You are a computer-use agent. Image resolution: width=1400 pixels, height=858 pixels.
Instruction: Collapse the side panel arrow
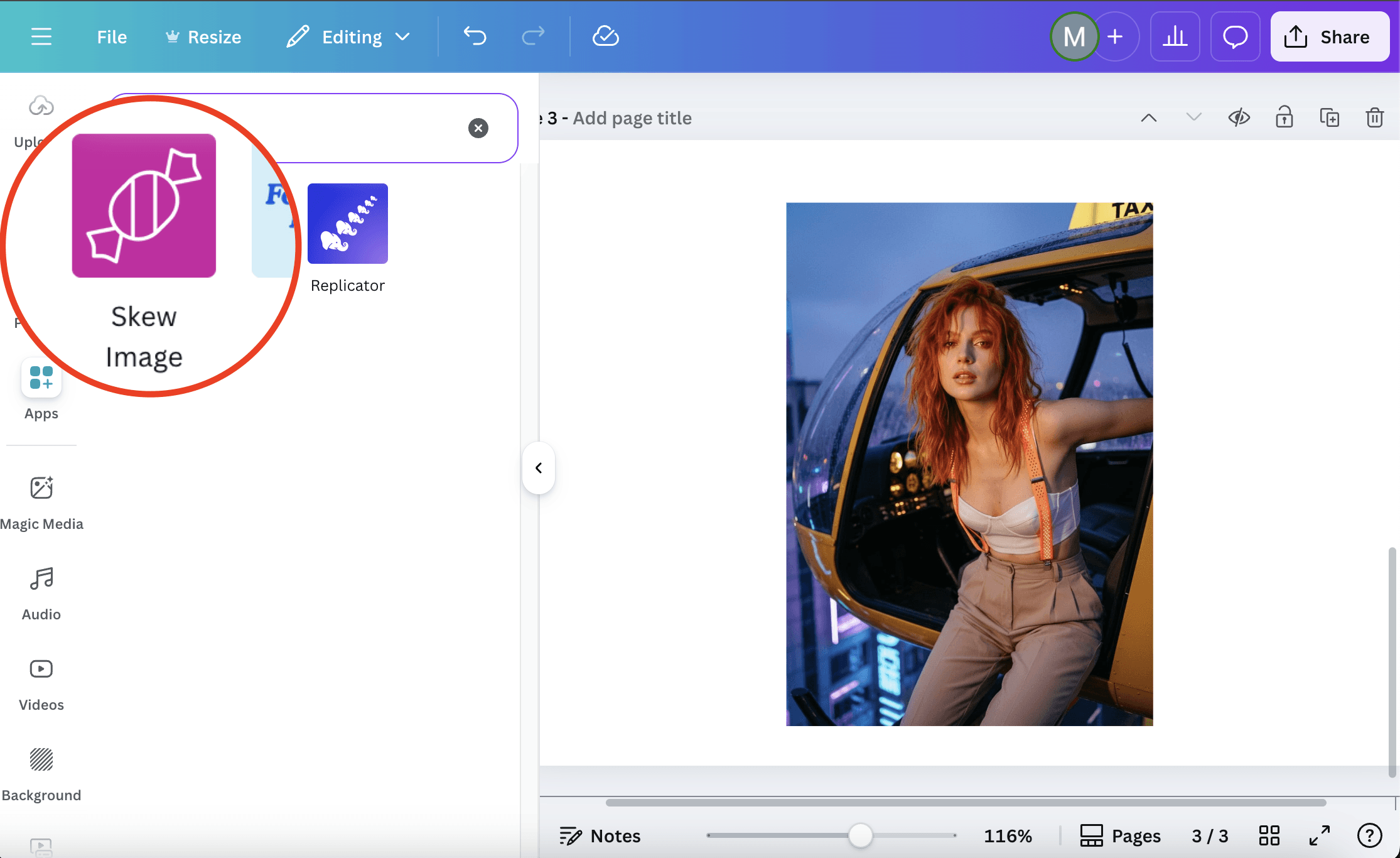[539, 468]
